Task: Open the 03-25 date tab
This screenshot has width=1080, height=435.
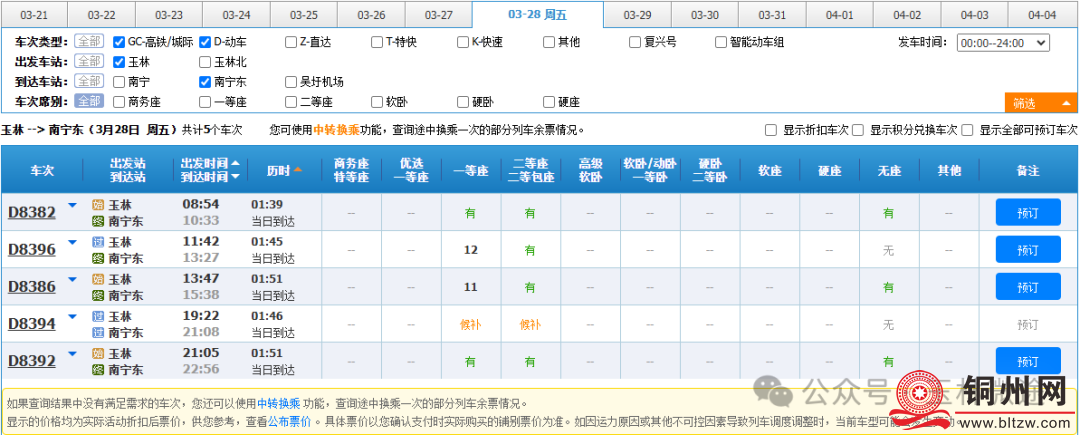Action: tap(304, 14)
